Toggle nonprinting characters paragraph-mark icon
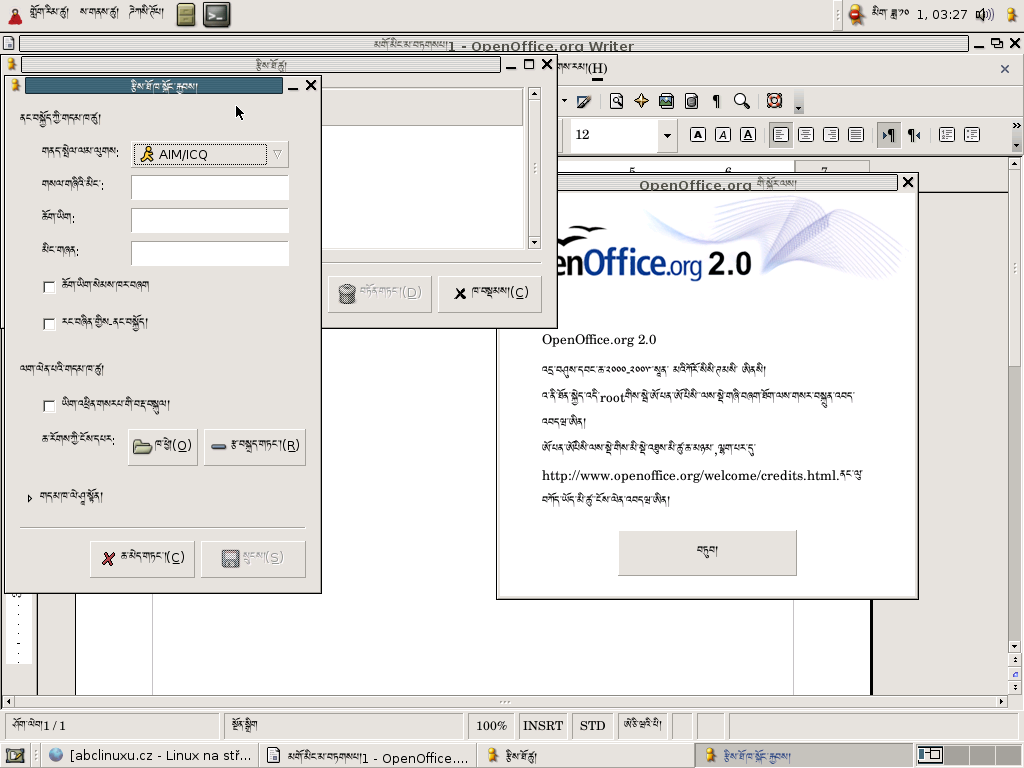The height and width of the screenshot is (768, 1024). (716, 101)
